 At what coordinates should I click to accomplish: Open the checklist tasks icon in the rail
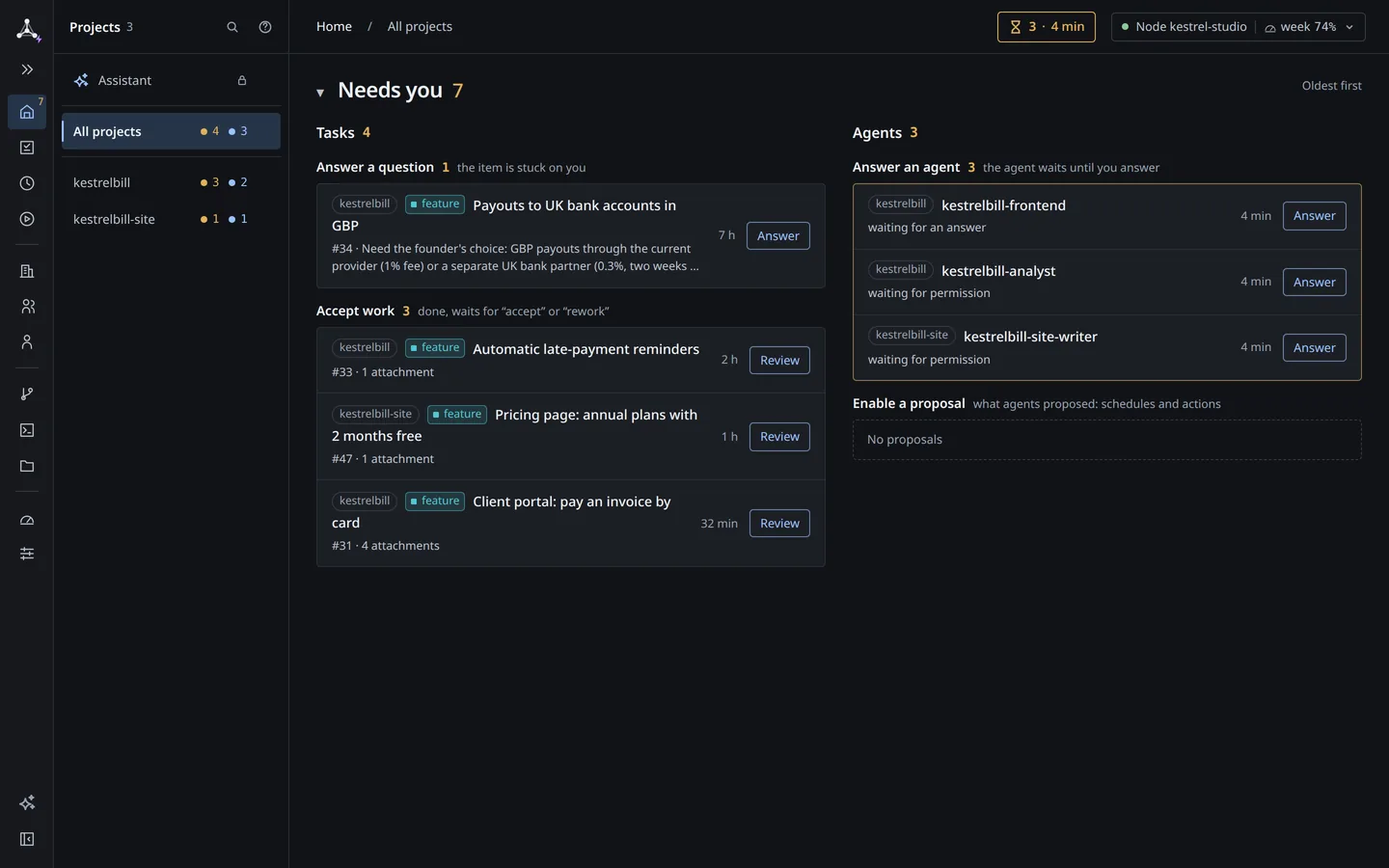(27, 148)
